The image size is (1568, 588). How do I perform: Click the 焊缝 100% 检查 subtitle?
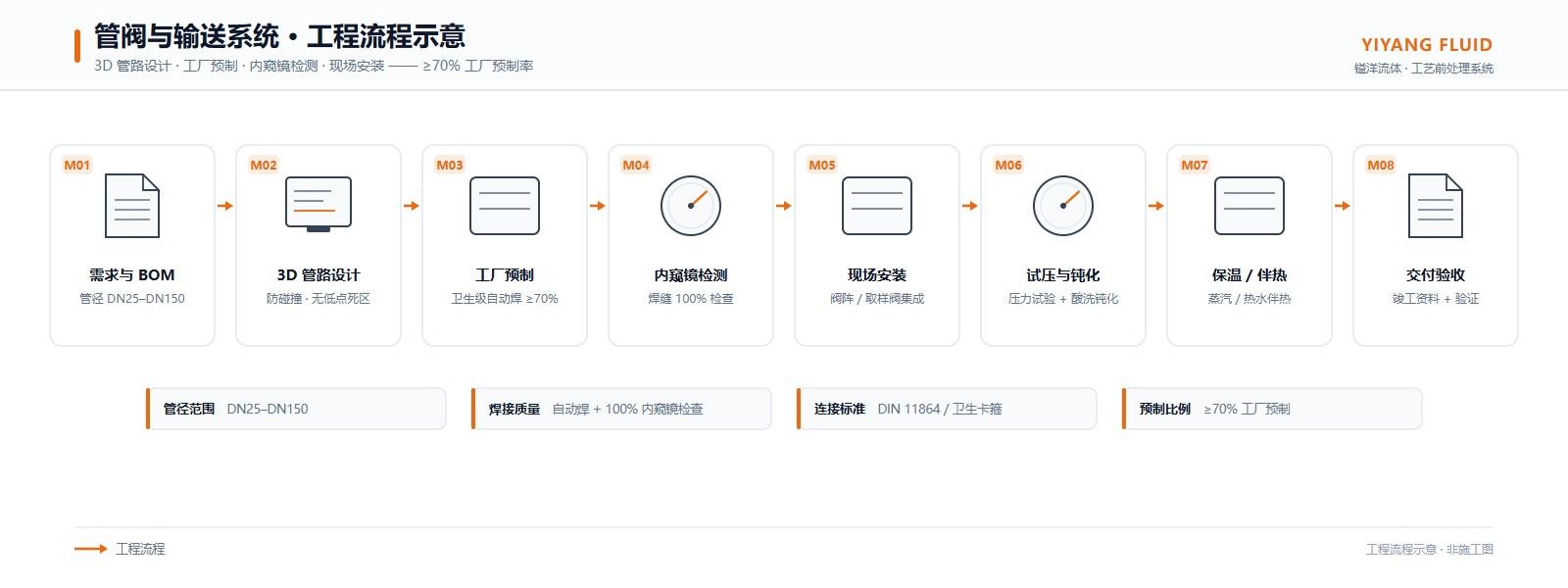point(691,299)
